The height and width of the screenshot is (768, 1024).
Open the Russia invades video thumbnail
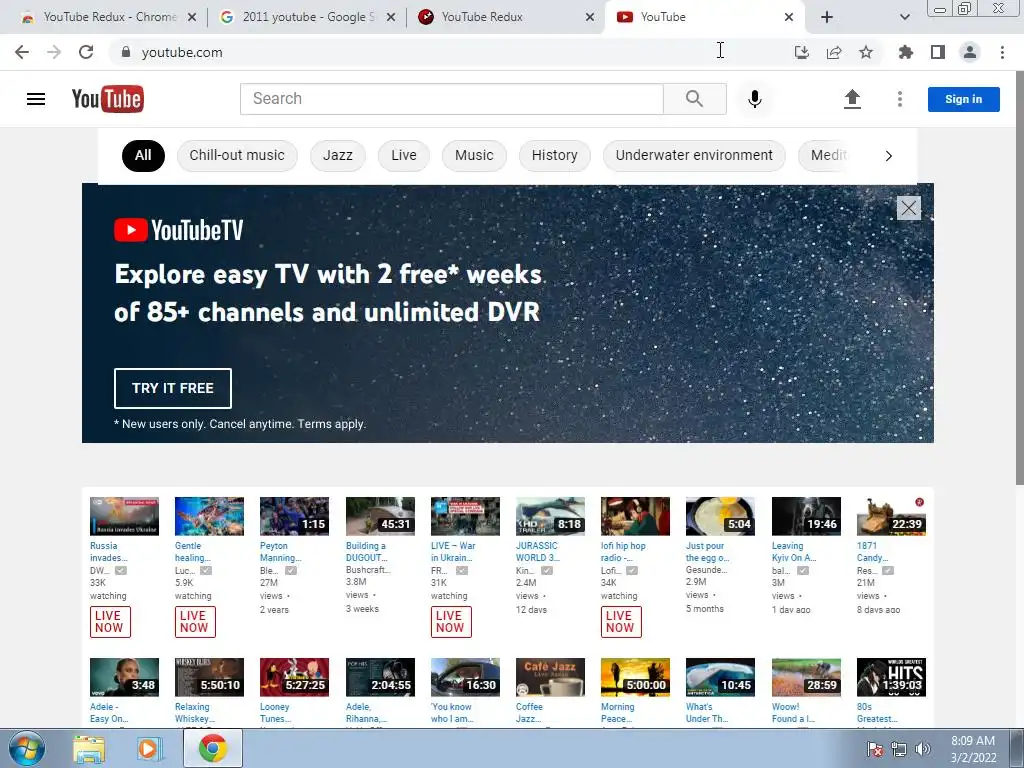click(x=124, y=517)
